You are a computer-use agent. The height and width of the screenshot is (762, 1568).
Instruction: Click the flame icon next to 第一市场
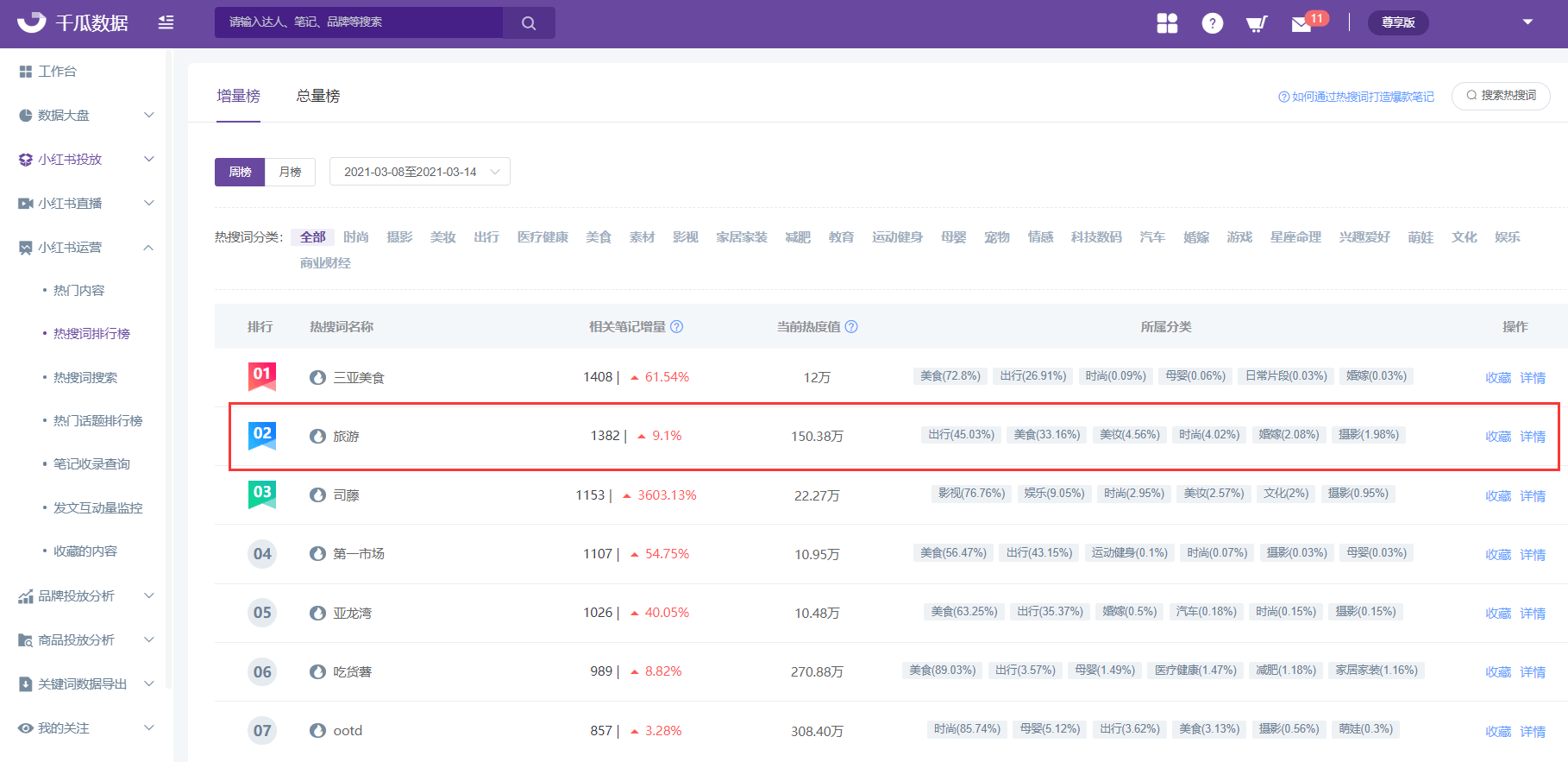317,554
